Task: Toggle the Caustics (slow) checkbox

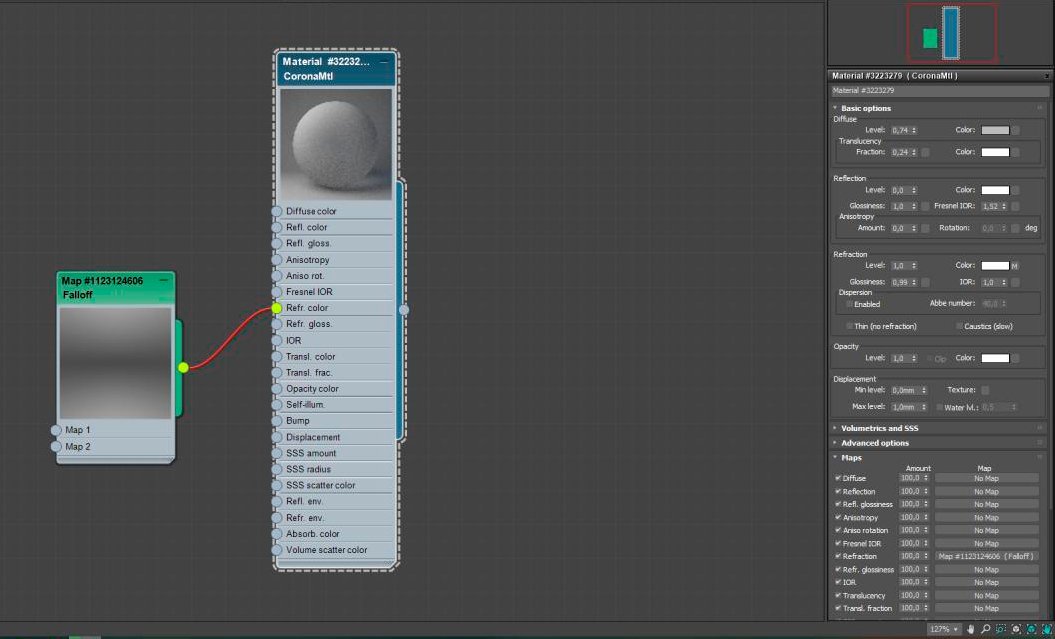Action: [960, 326]
